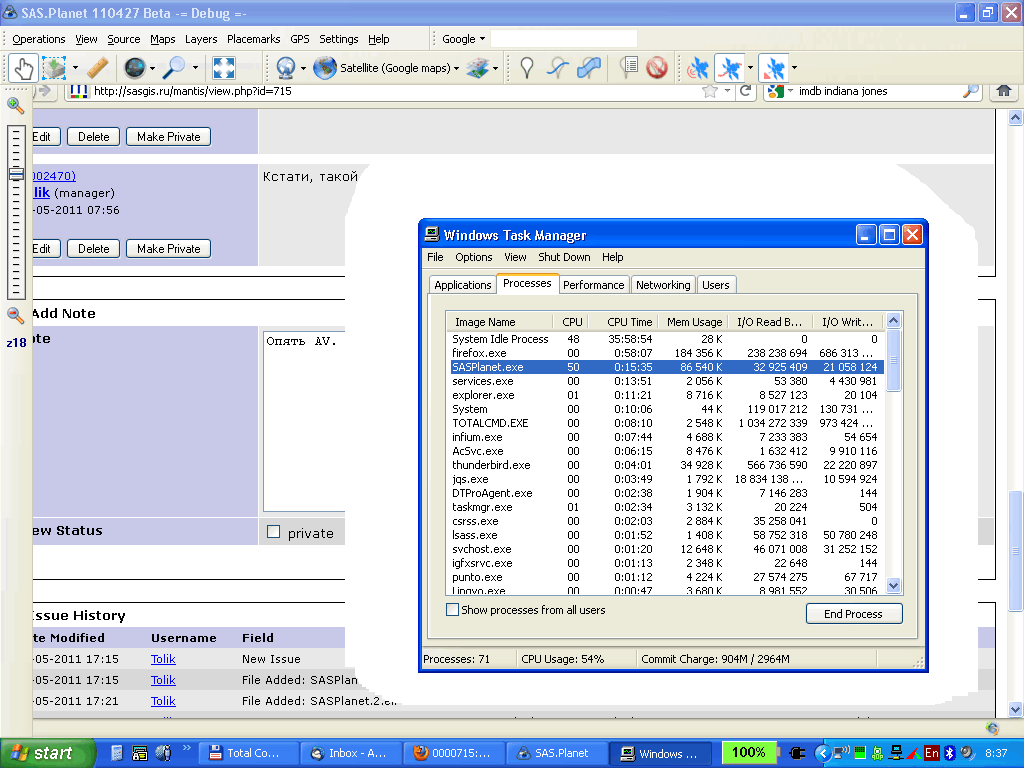The image size is (1024, 768).
Task: Switch to the Performance tab
Action: coord(593,285)
